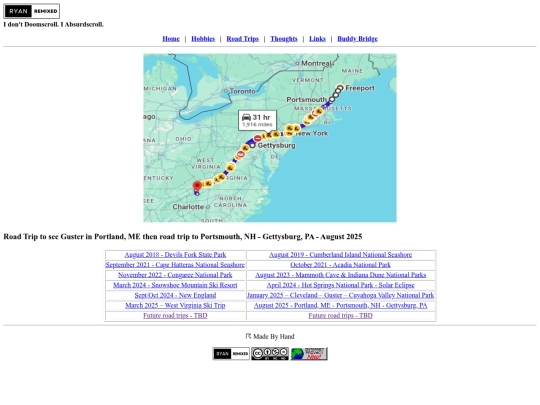Open August 2023 - Mammoth Cave & Indiana Dune link
This screenshot has height=405, width=540.
click(x=340, y=275)
